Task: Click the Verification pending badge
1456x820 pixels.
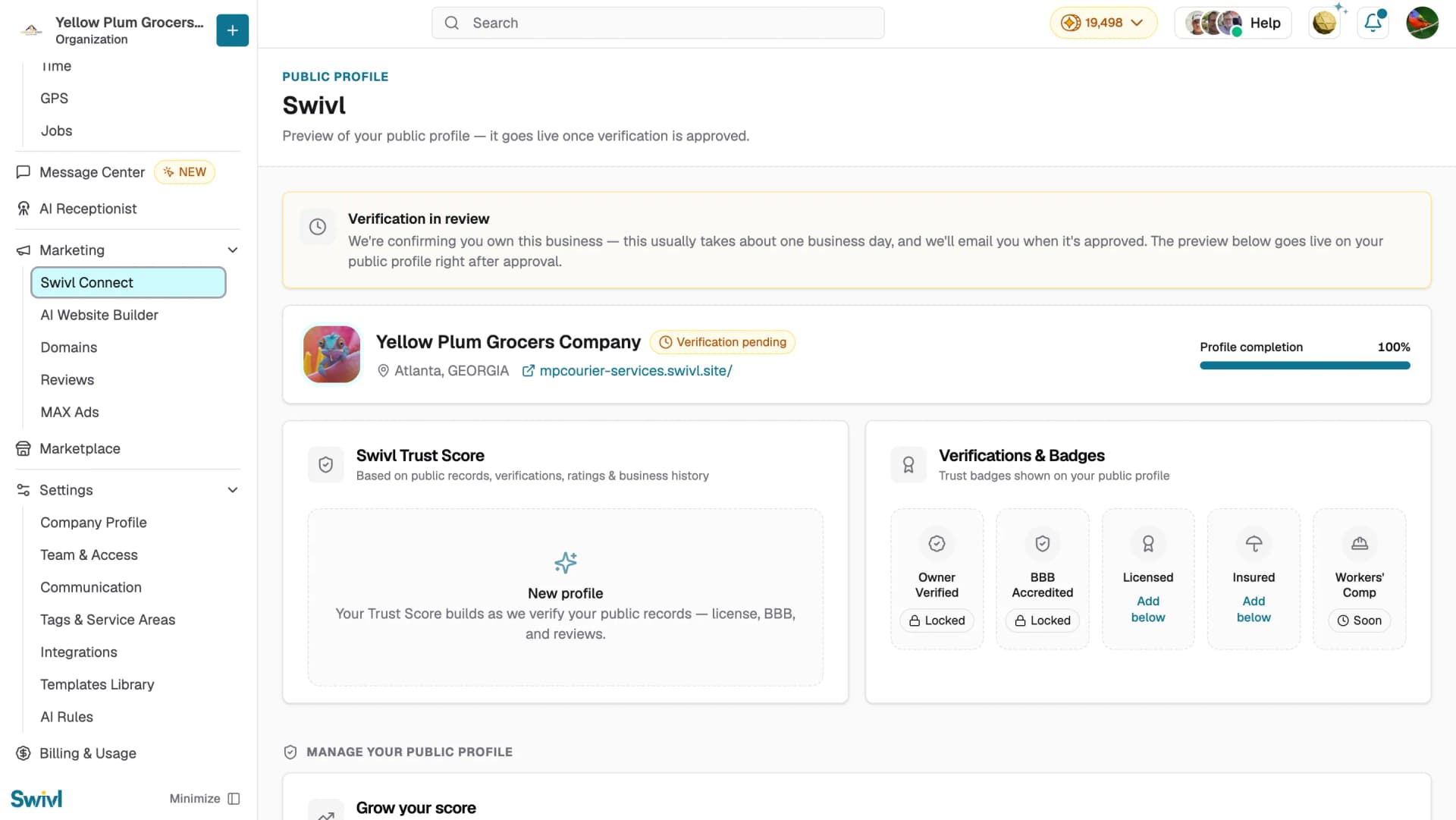Action: (x=723, y=342)
